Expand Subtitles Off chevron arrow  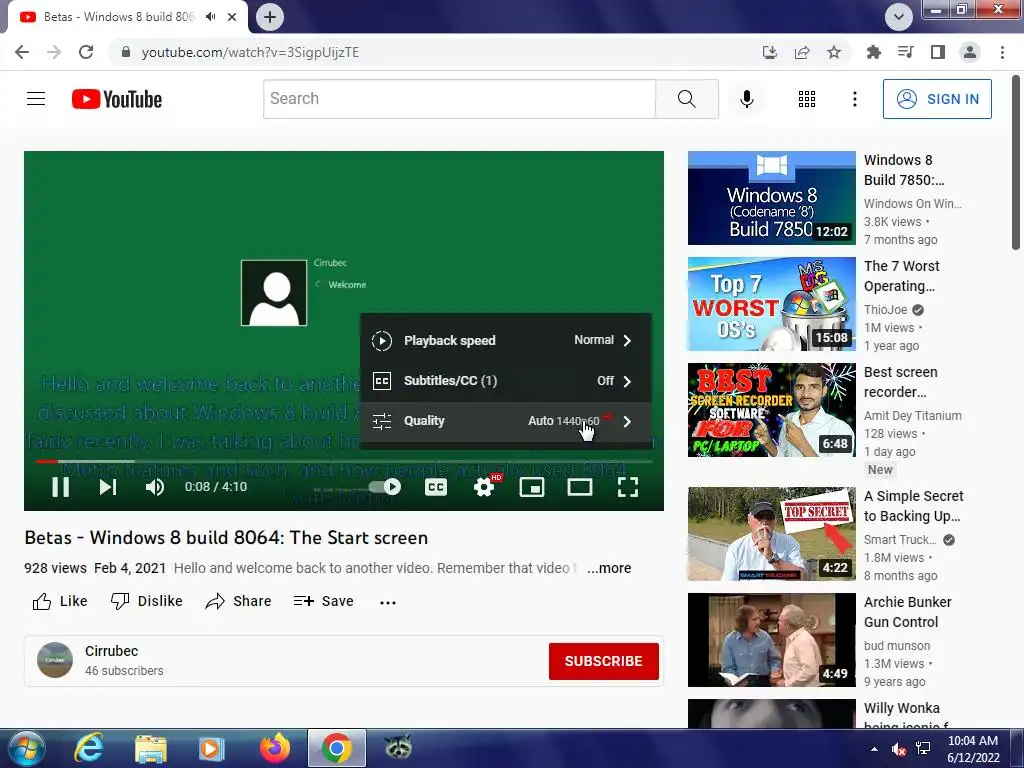click(x=627, y=381)
